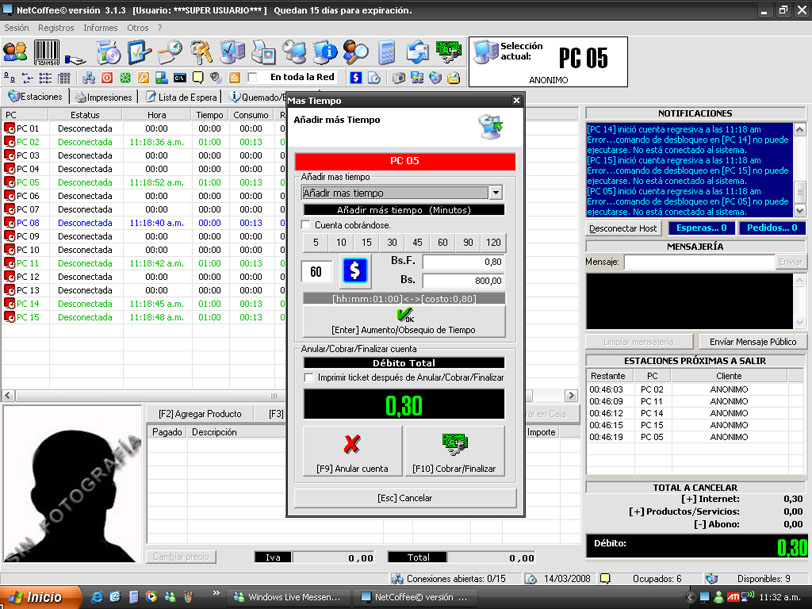Open the software CD box icon
Viewport: 812px width, 609px height.
pyautogui.click(x=109, y=52)
